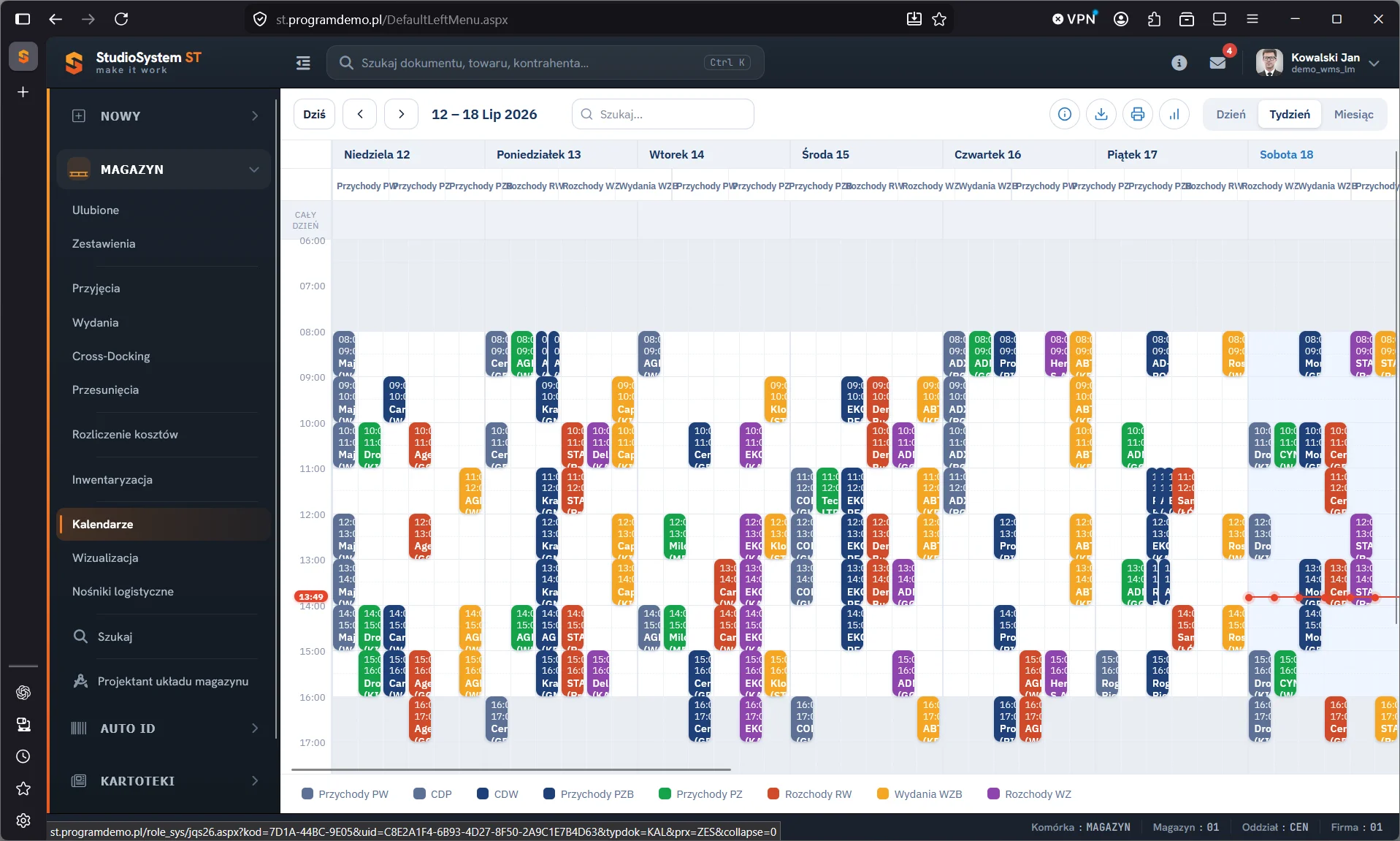The width and height of the screenshot is (1400, 841).
Task: Print the calendar using printer icon
Action: (x=1138, y=114)
